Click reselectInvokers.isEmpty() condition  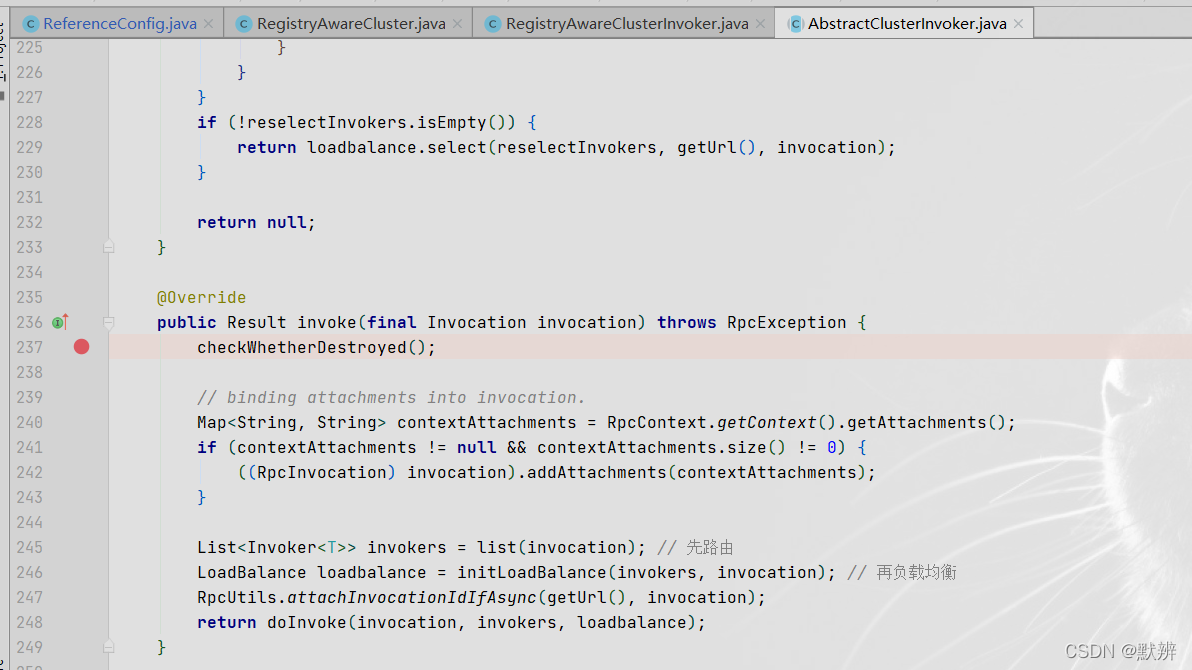point(376,122)
